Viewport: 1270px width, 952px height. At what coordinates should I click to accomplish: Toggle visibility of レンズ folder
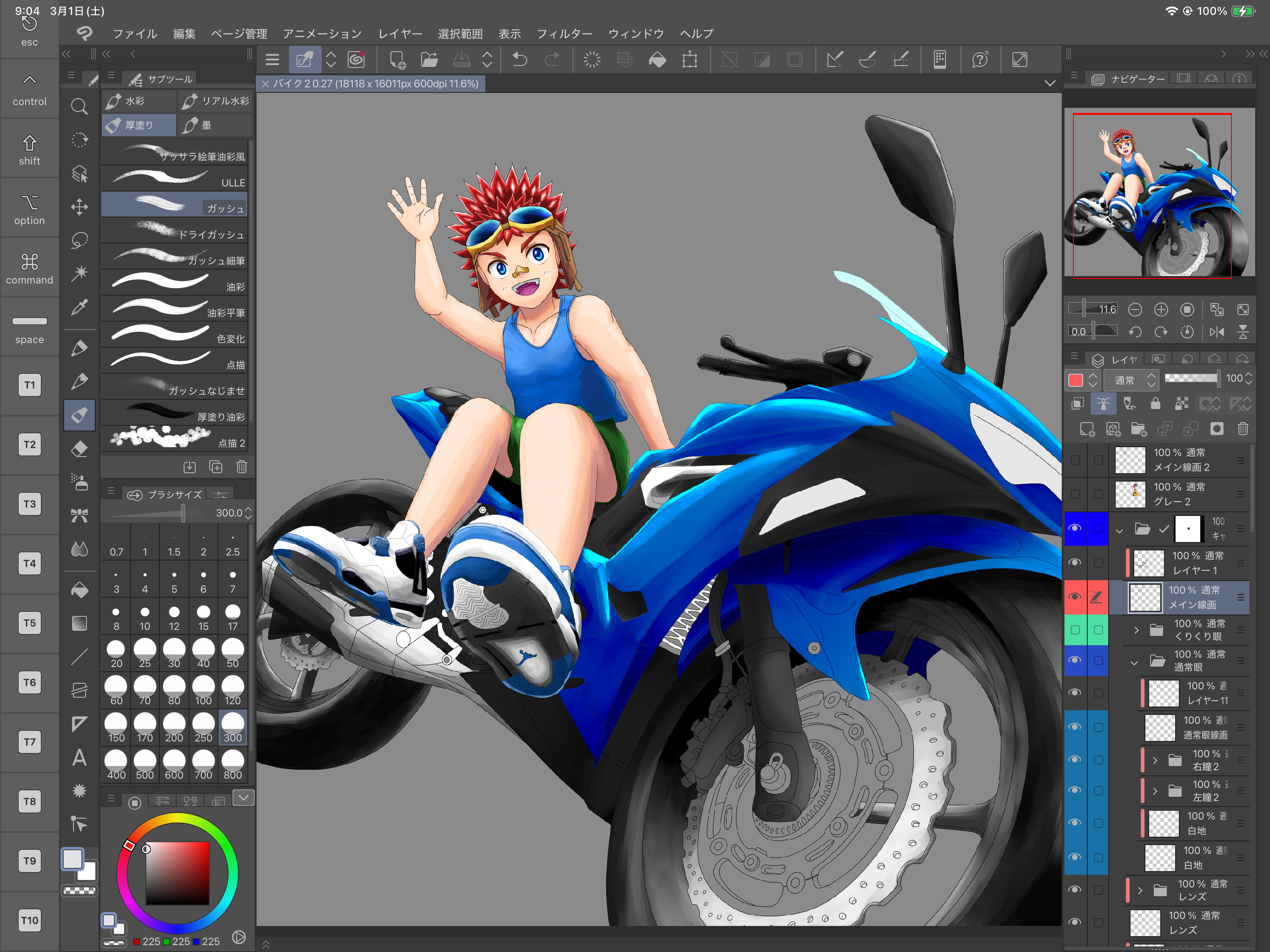(x=1075, y=890)
